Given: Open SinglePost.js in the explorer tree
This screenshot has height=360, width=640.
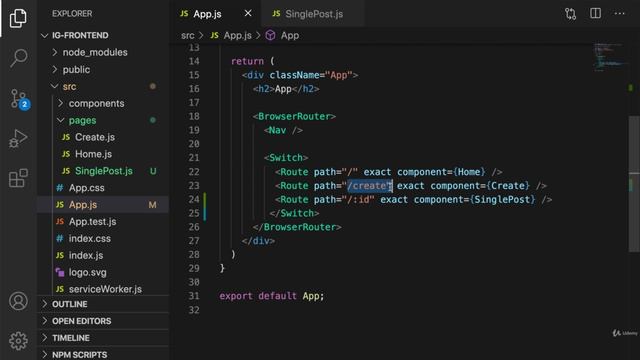Looking at the screenshot, I should pos(104,171).
